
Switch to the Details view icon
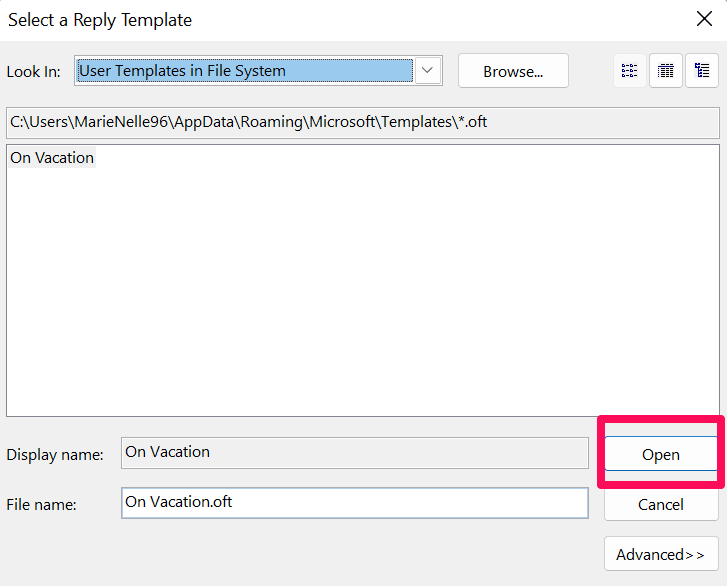click(x=665, y=71)
